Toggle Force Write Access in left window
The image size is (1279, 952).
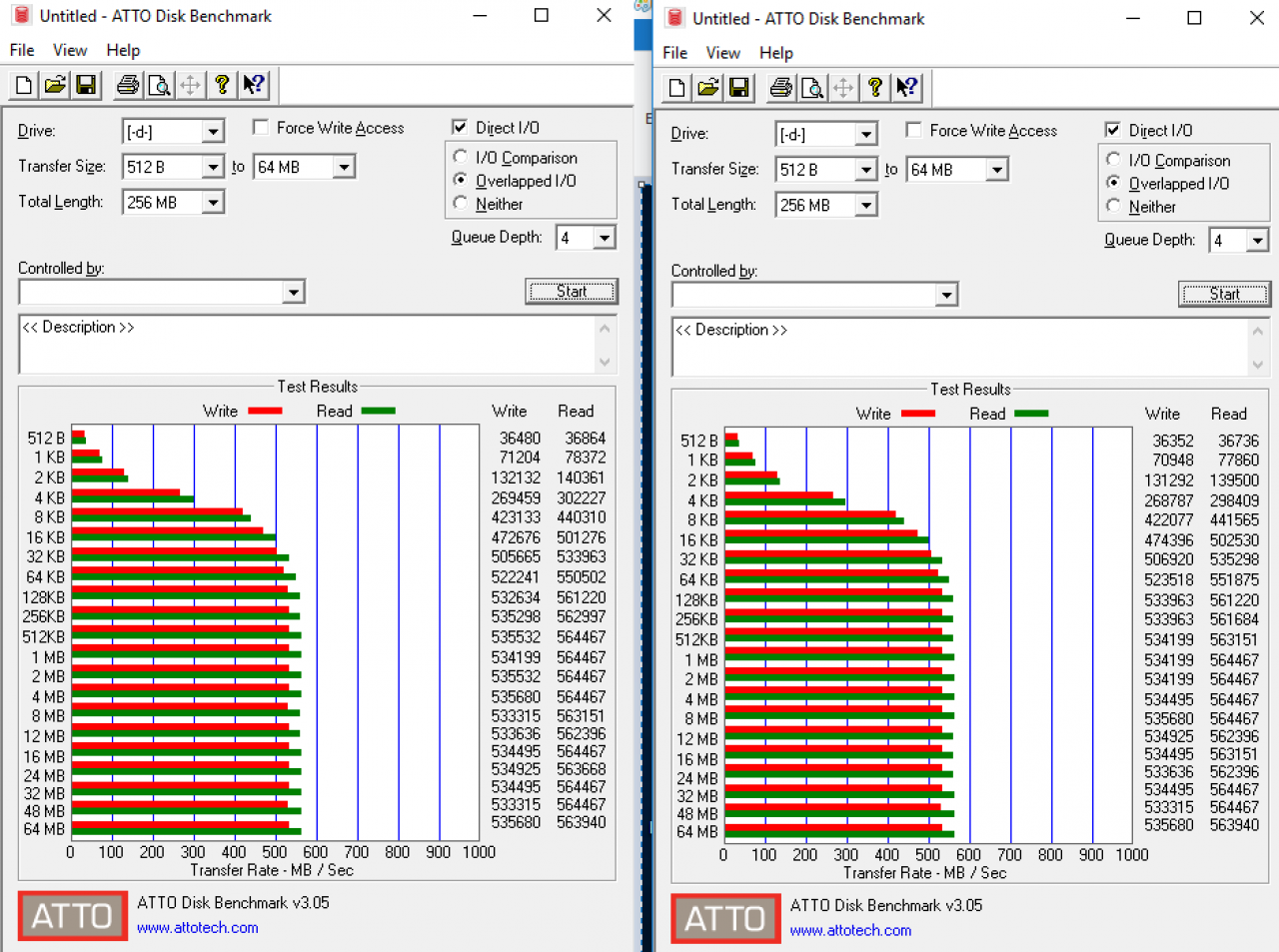tap(261, 127)
